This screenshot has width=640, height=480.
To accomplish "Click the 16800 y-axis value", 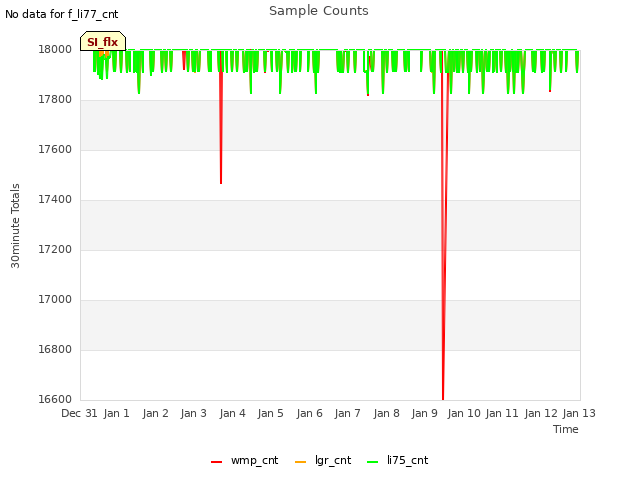I will point(55,349).
